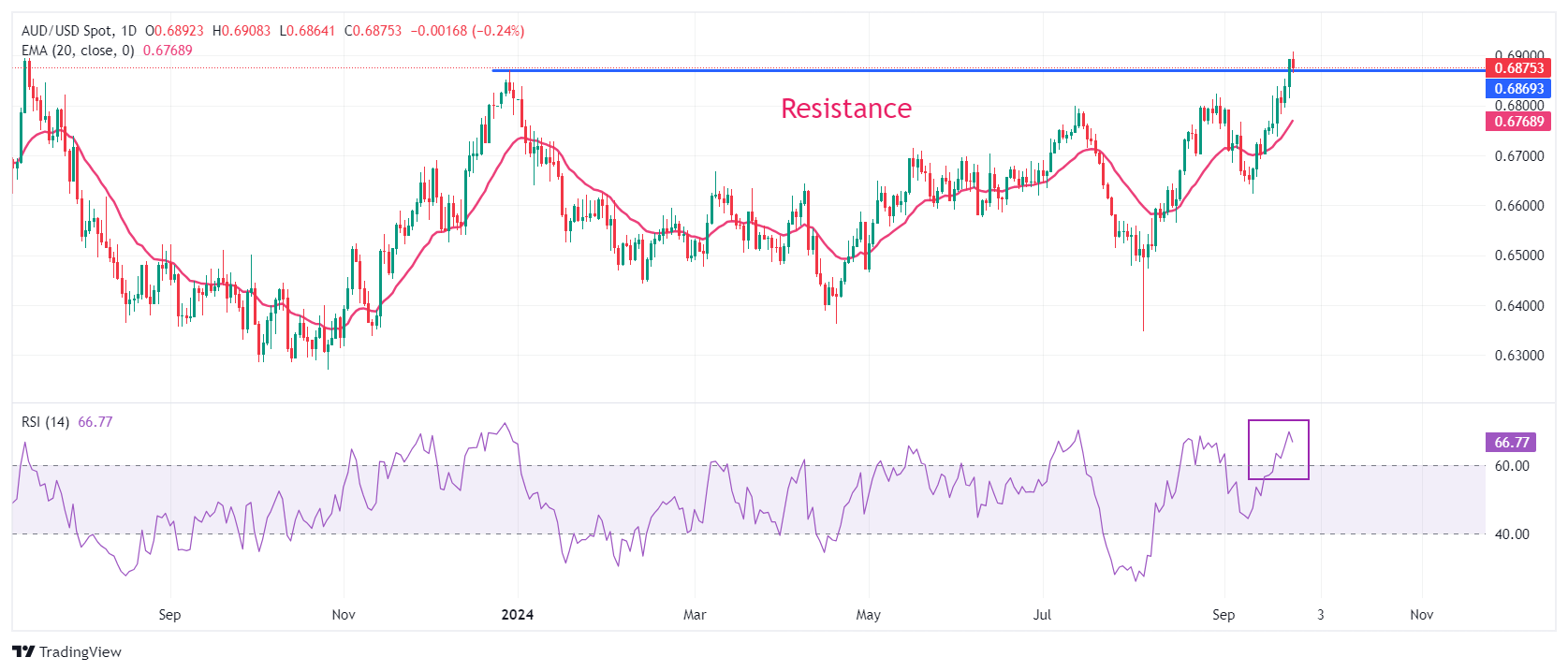Viewport: 1568px width, 672px height.
Task: Click the red 0.68753 current price label
Action: point(1517,68)
